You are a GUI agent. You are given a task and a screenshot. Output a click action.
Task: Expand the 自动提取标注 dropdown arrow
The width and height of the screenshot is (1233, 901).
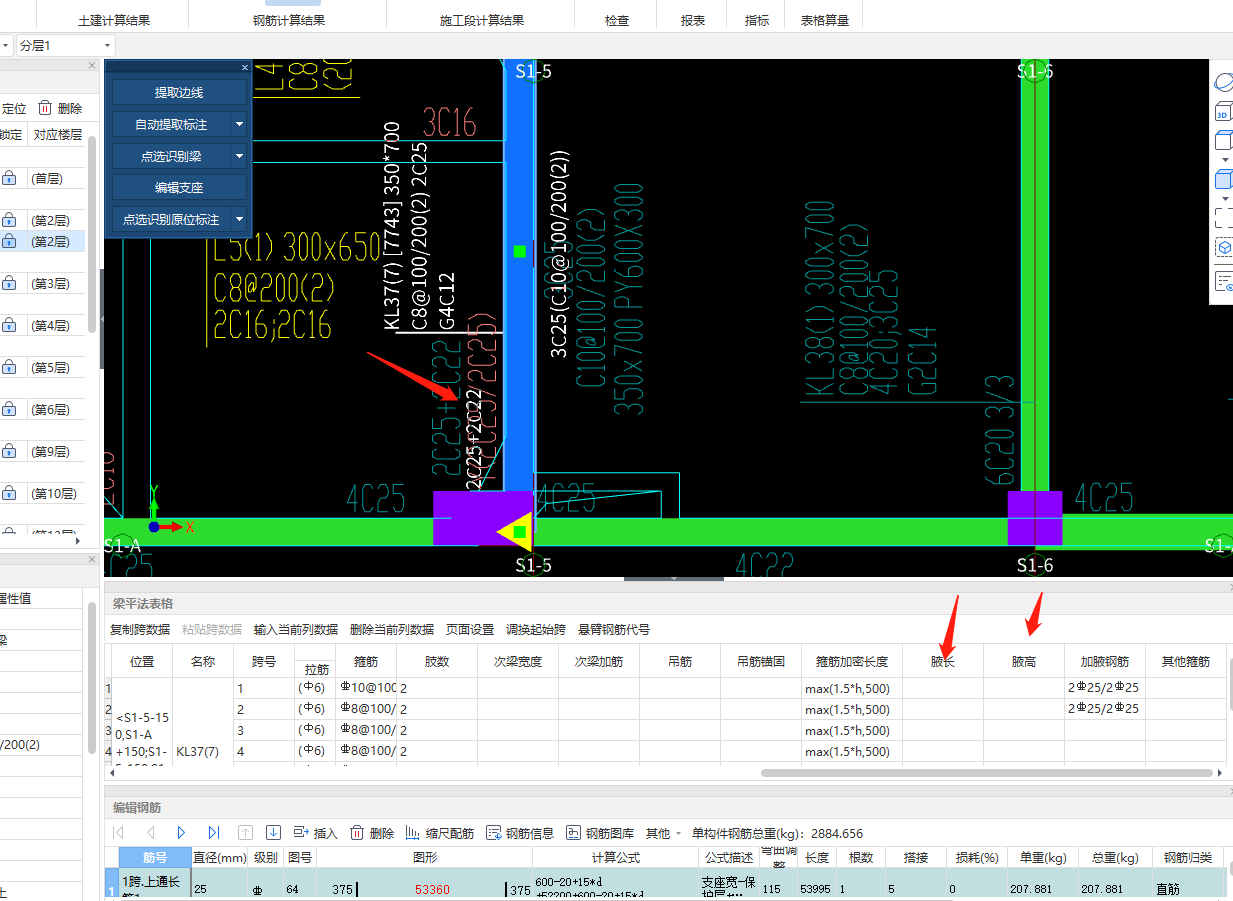[x=239, y=125]
